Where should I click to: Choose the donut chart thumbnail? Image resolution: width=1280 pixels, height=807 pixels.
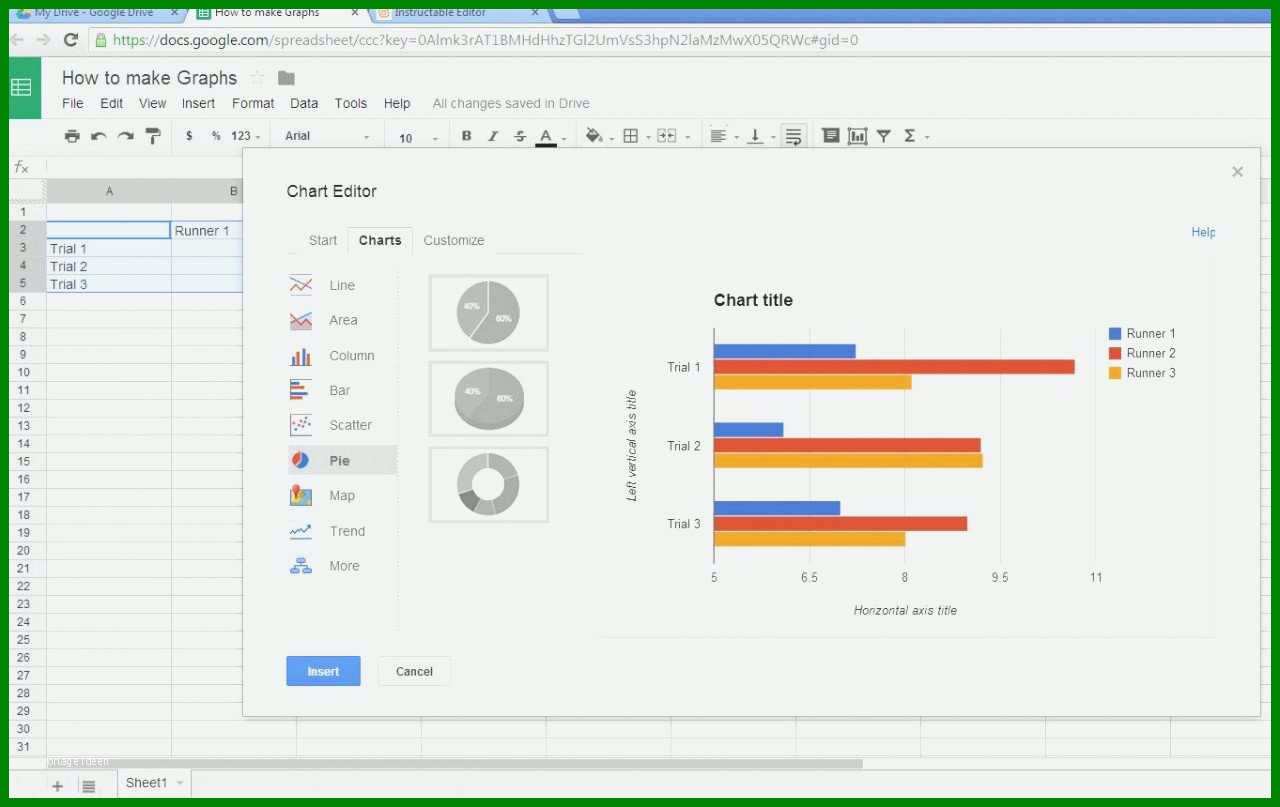[x=488, y=485]
